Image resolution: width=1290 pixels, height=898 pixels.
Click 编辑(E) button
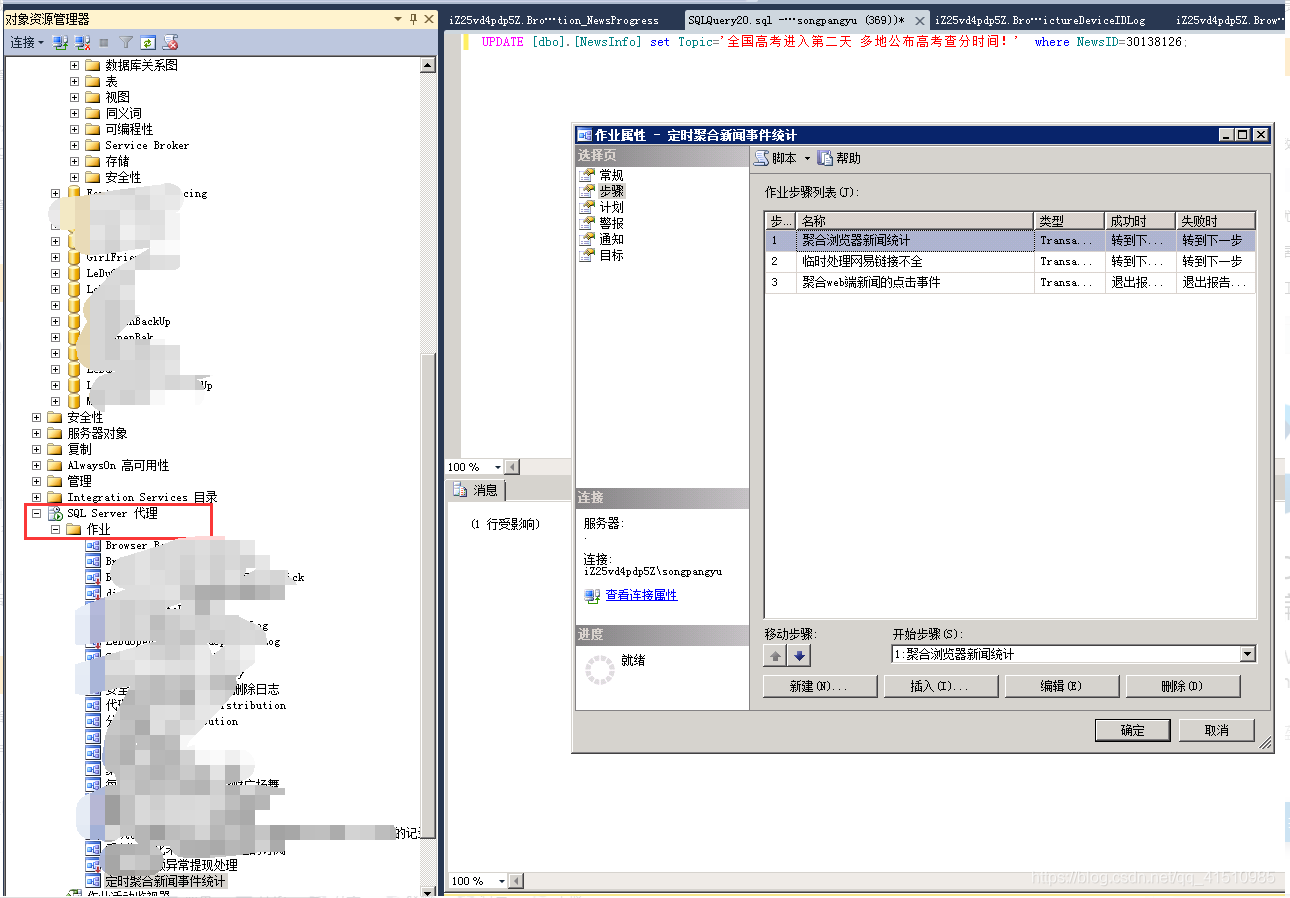[1060, 686]
